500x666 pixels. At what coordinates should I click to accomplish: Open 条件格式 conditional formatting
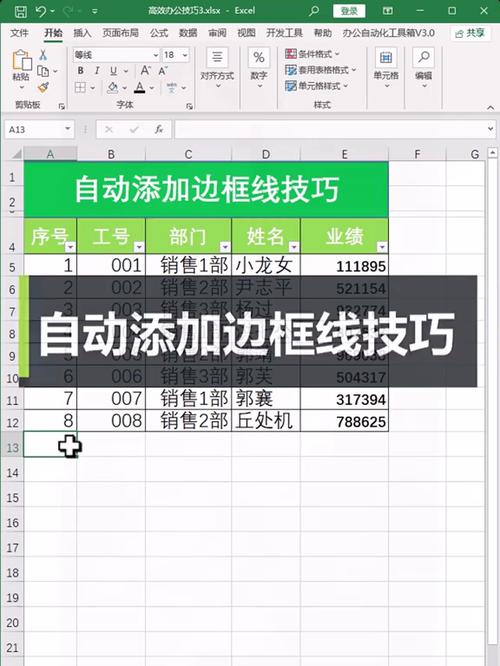312,54
